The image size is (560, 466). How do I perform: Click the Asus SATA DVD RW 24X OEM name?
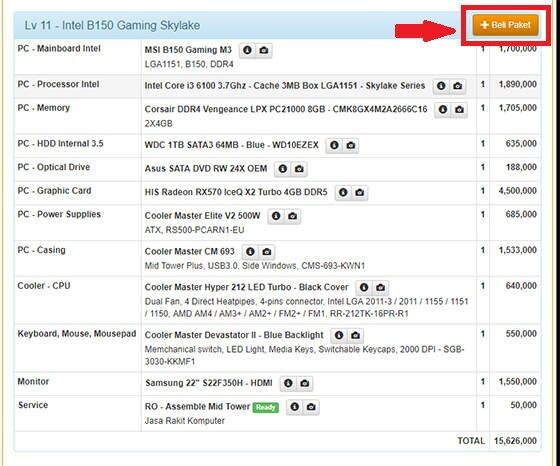pos(206,169)
